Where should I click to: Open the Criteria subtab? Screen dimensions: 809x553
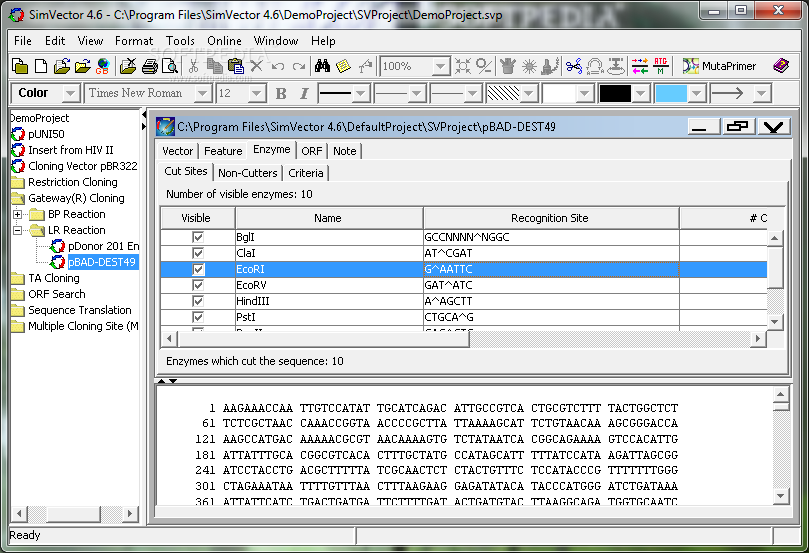tap(306, 173)
